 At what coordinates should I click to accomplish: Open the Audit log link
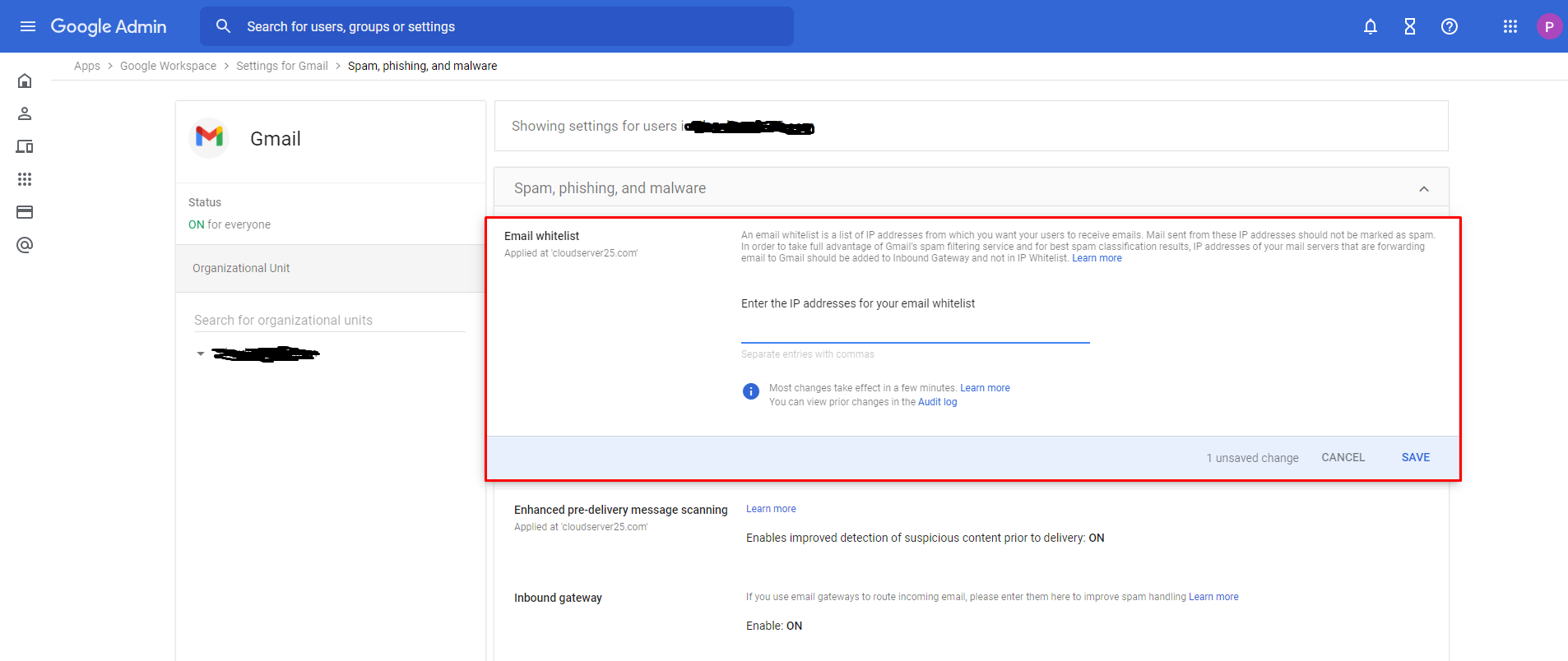[x=937, y=402]
